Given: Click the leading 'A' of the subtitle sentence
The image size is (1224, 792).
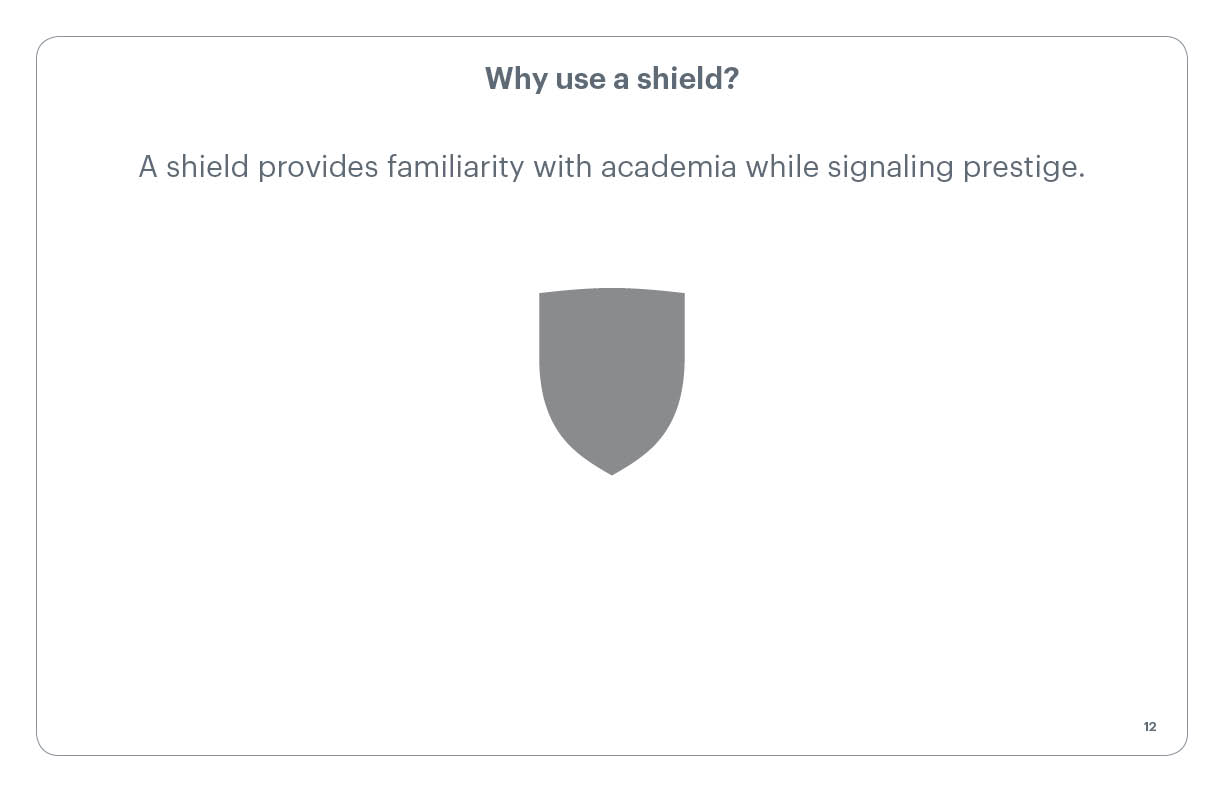Looking at the screenshot, I should tap(148, 167).
